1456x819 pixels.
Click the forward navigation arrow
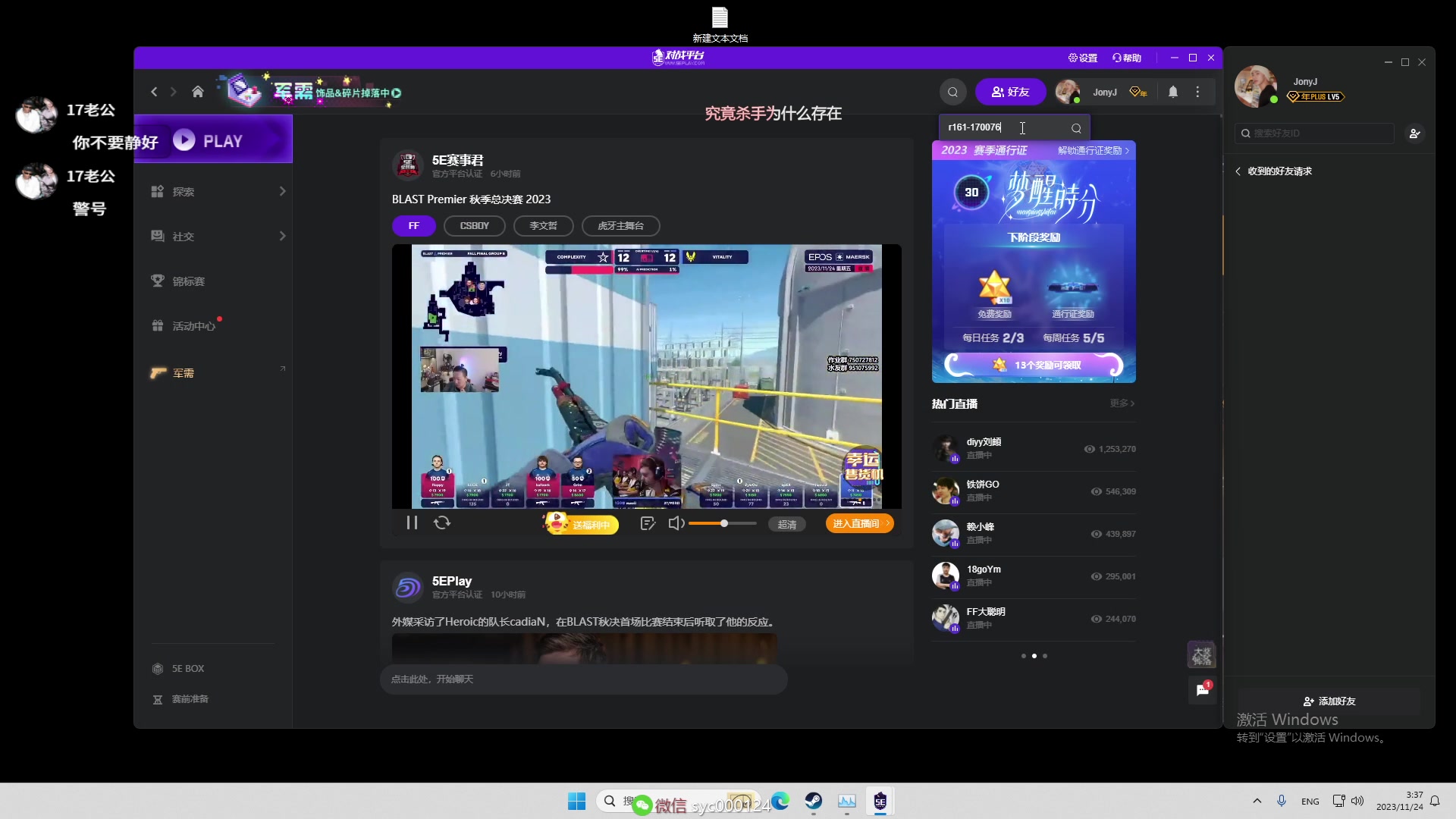coord(174,92)
